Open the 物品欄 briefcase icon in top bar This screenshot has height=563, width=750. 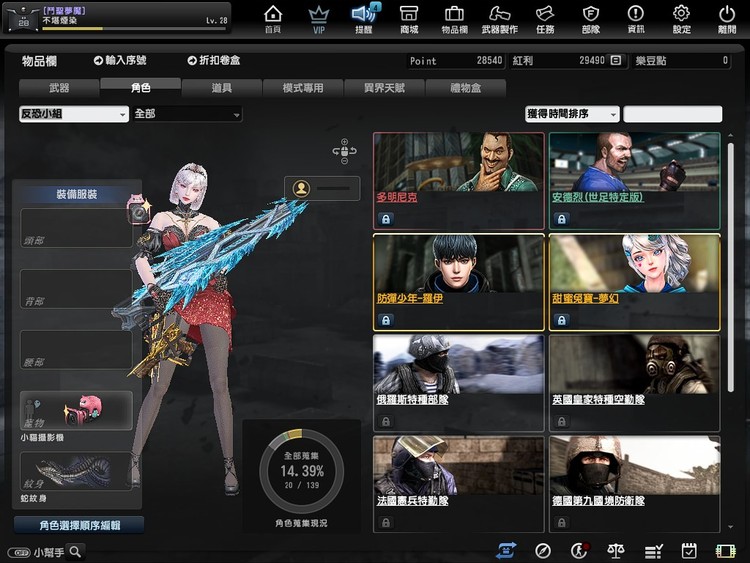(x=454, y=19)
